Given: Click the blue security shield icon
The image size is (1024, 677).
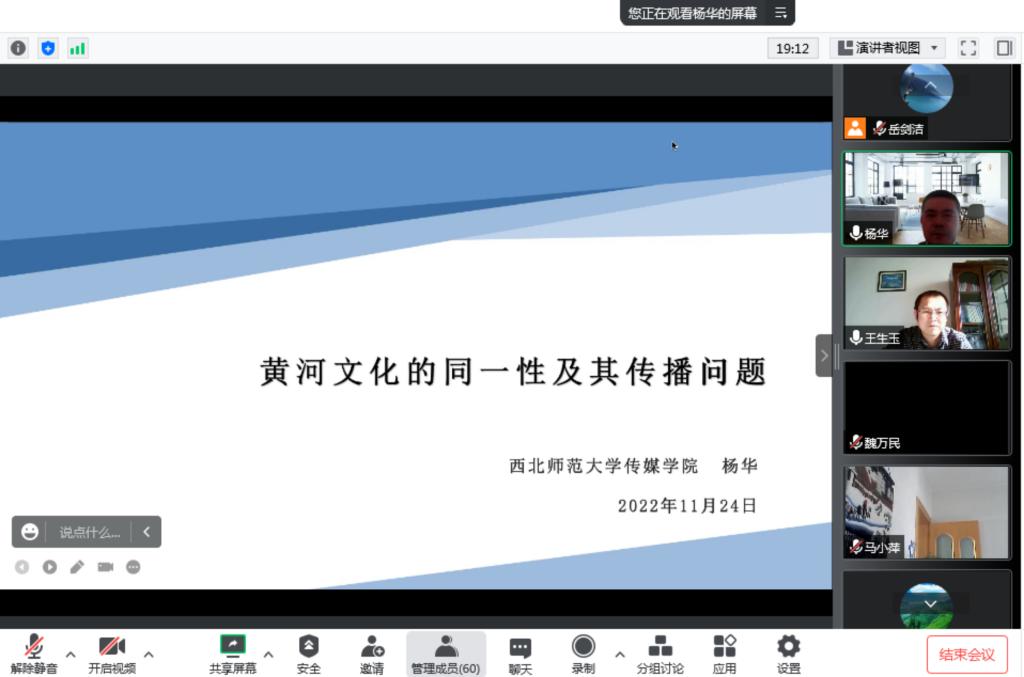Looking at the screenshot, I should [x=48, y=48].
